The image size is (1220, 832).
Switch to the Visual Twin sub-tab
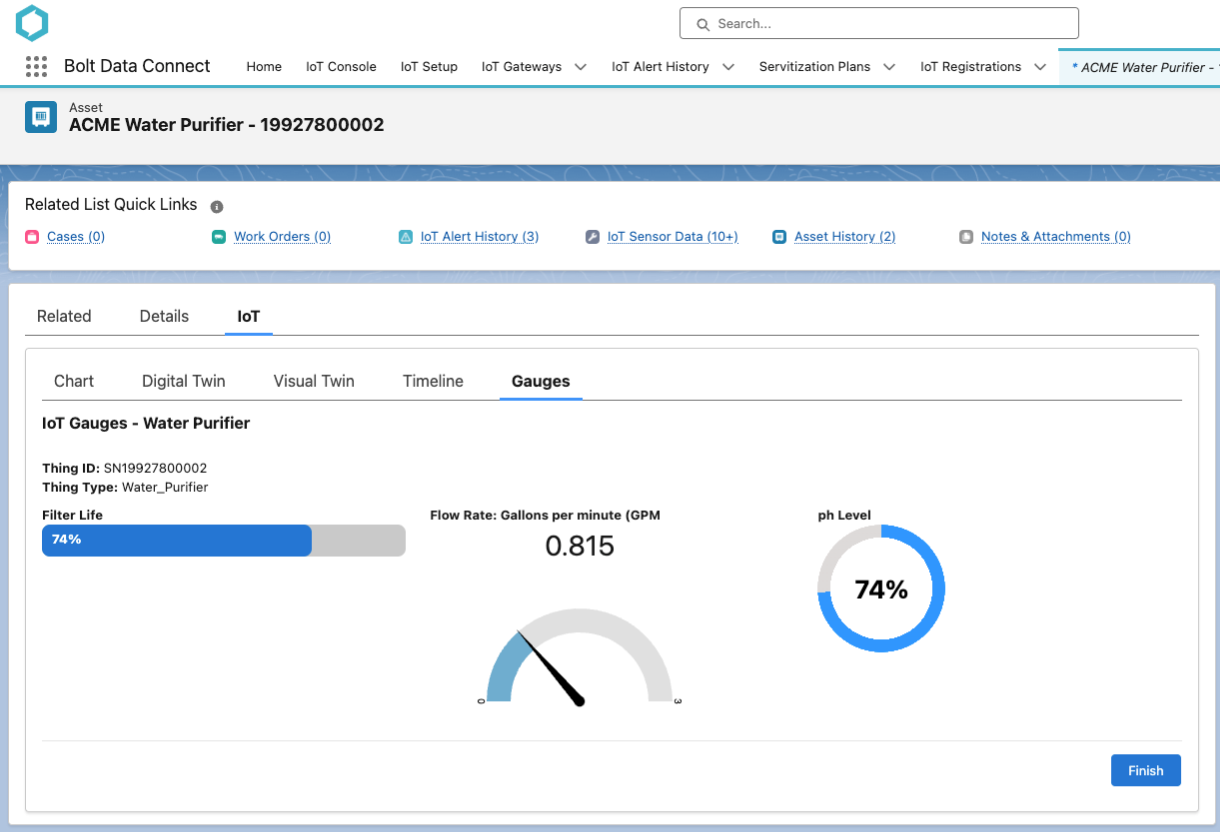(314, 381)
